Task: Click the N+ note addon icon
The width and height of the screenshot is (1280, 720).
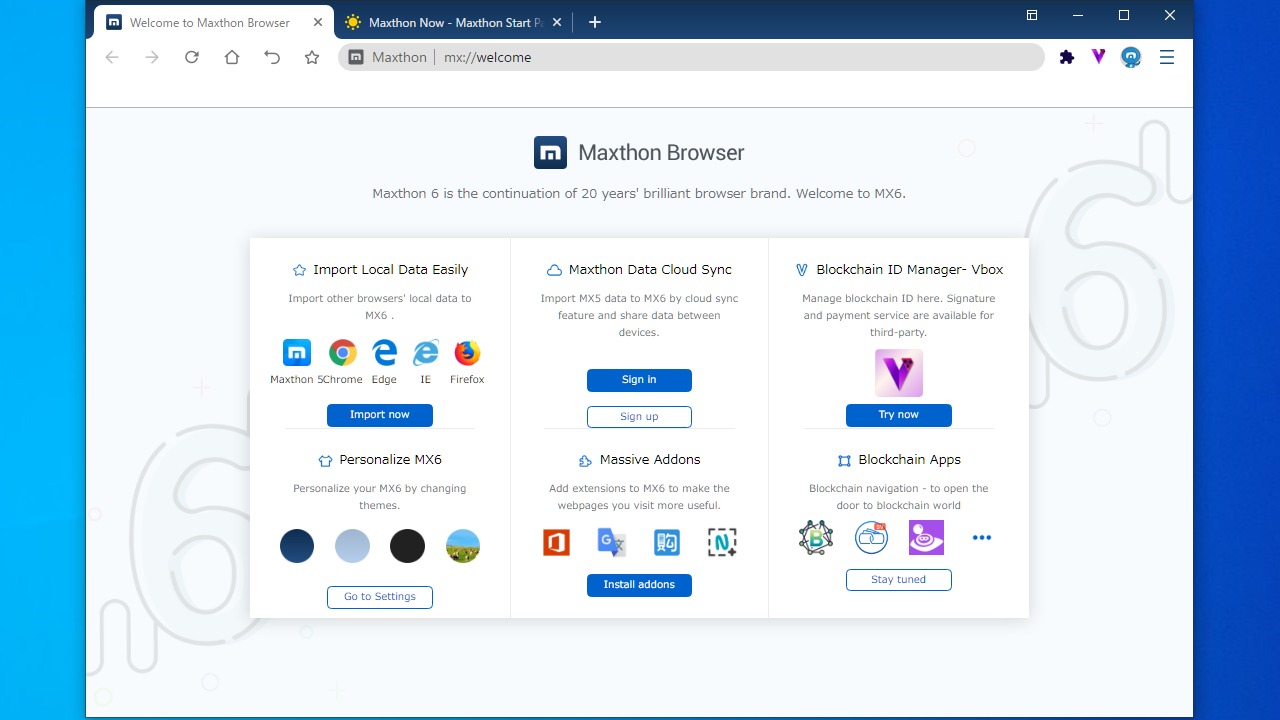Action: tap(722, 542)
